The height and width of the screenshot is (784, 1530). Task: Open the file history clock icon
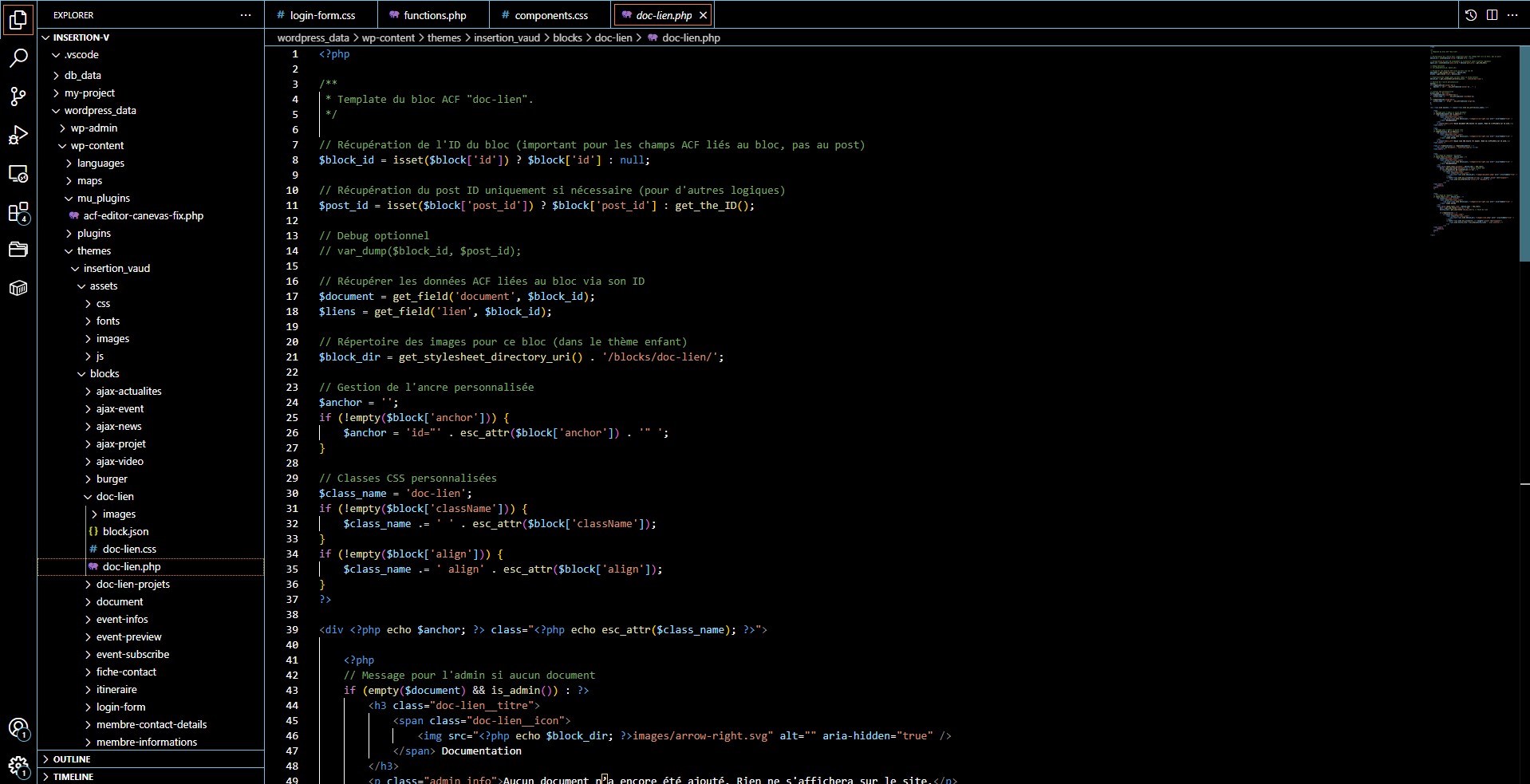[1471, 15]
